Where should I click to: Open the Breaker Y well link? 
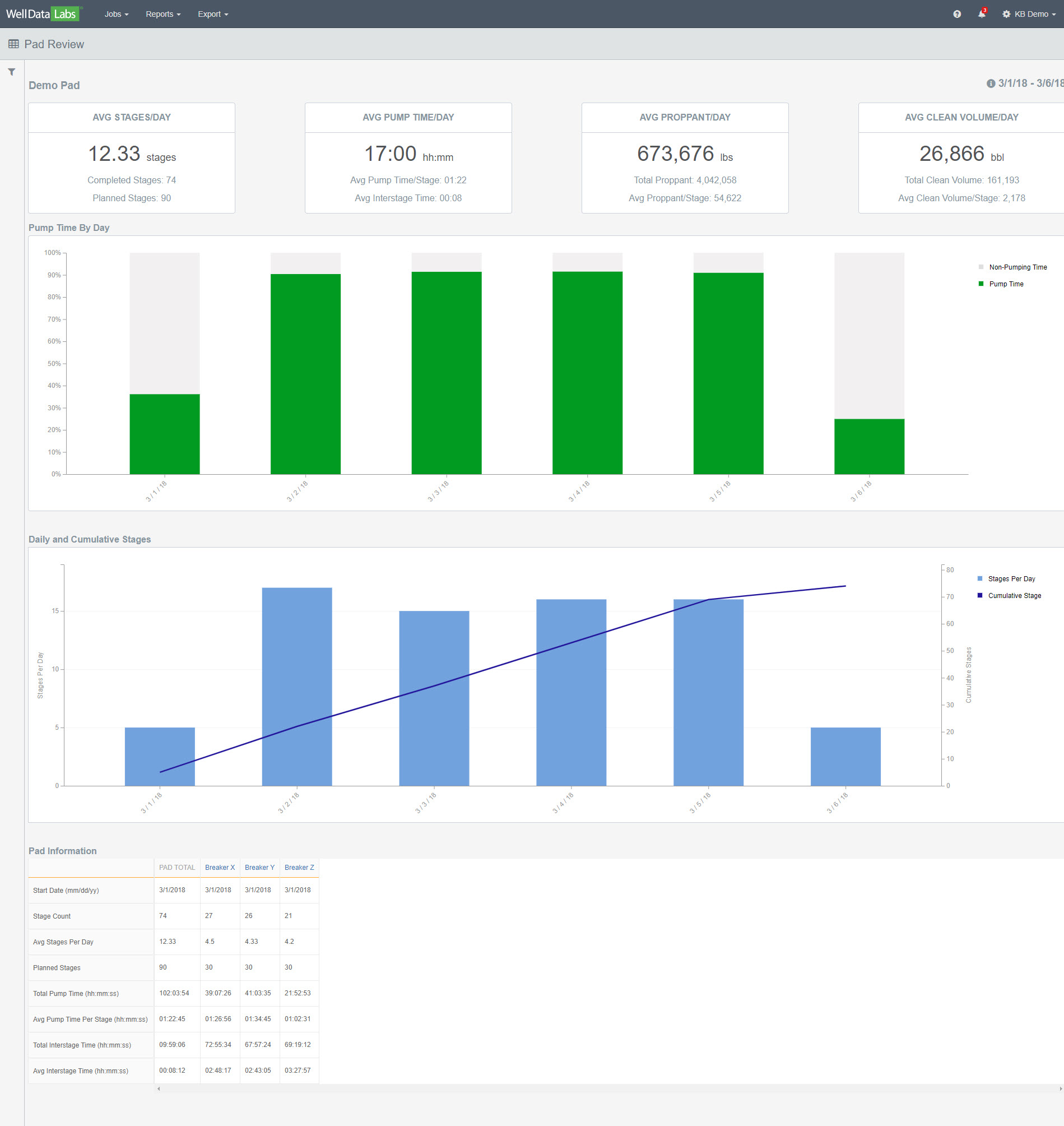coord(260,867)
